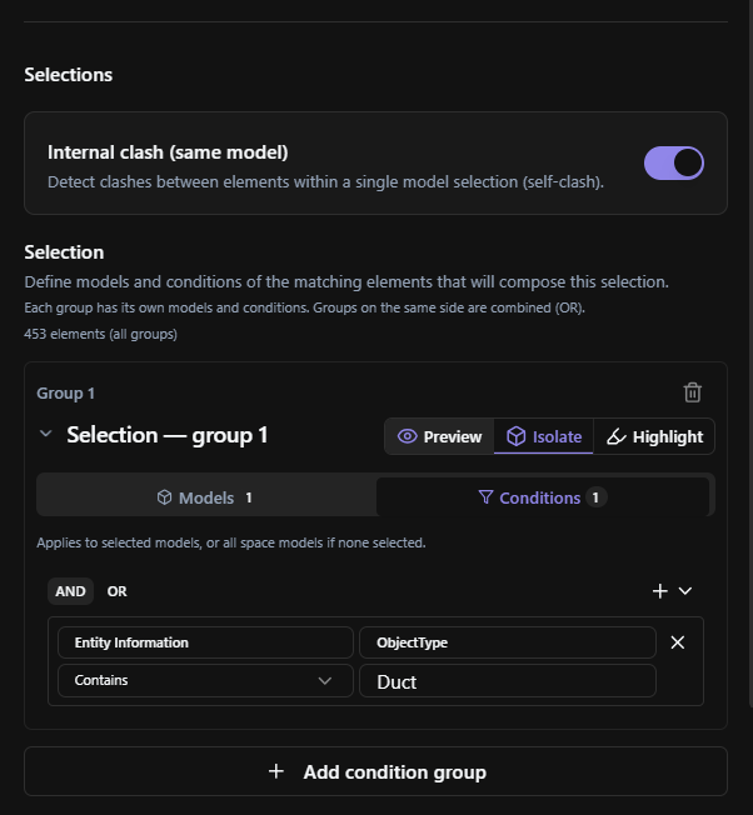
Task: Click the plus icon to add condition
Action: (x=660, y=591)
